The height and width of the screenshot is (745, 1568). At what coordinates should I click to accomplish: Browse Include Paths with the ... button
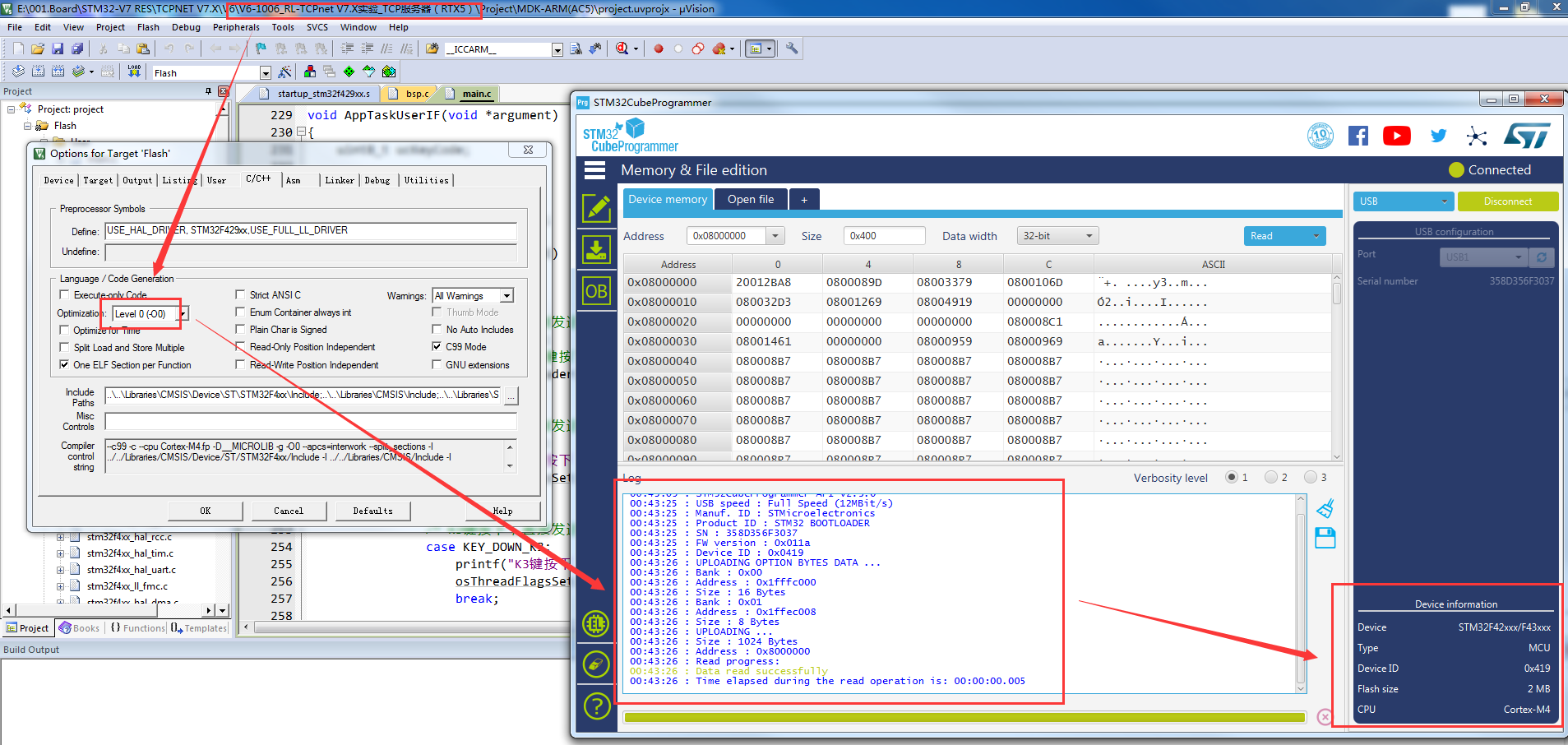point(511,396)
